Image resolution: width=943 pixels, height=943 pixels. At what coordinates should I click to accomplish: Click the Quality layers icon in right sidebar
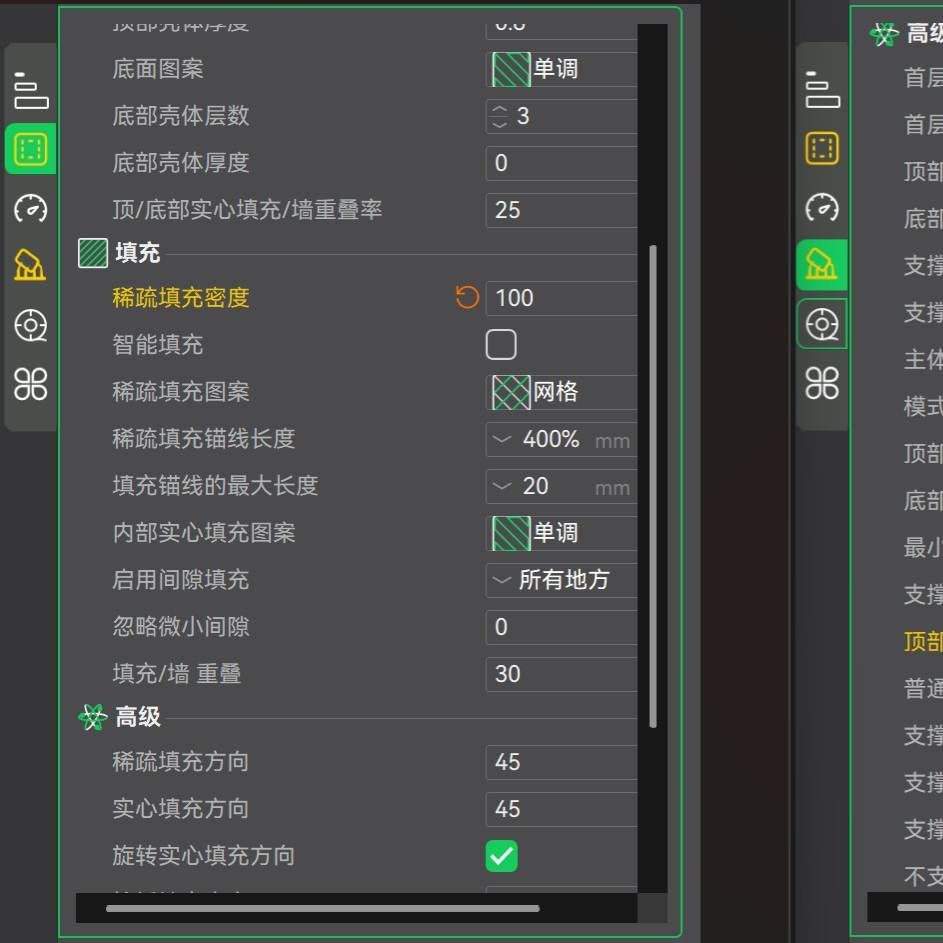[x=822, y=90]
